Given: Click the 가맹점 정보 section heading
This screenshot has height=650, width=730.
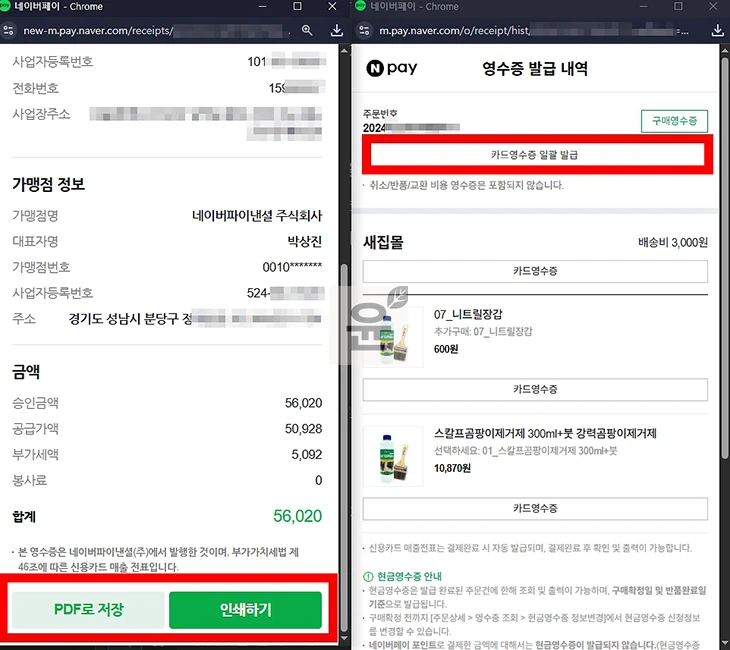Looking at the screenshot, I should click(48, 184).
